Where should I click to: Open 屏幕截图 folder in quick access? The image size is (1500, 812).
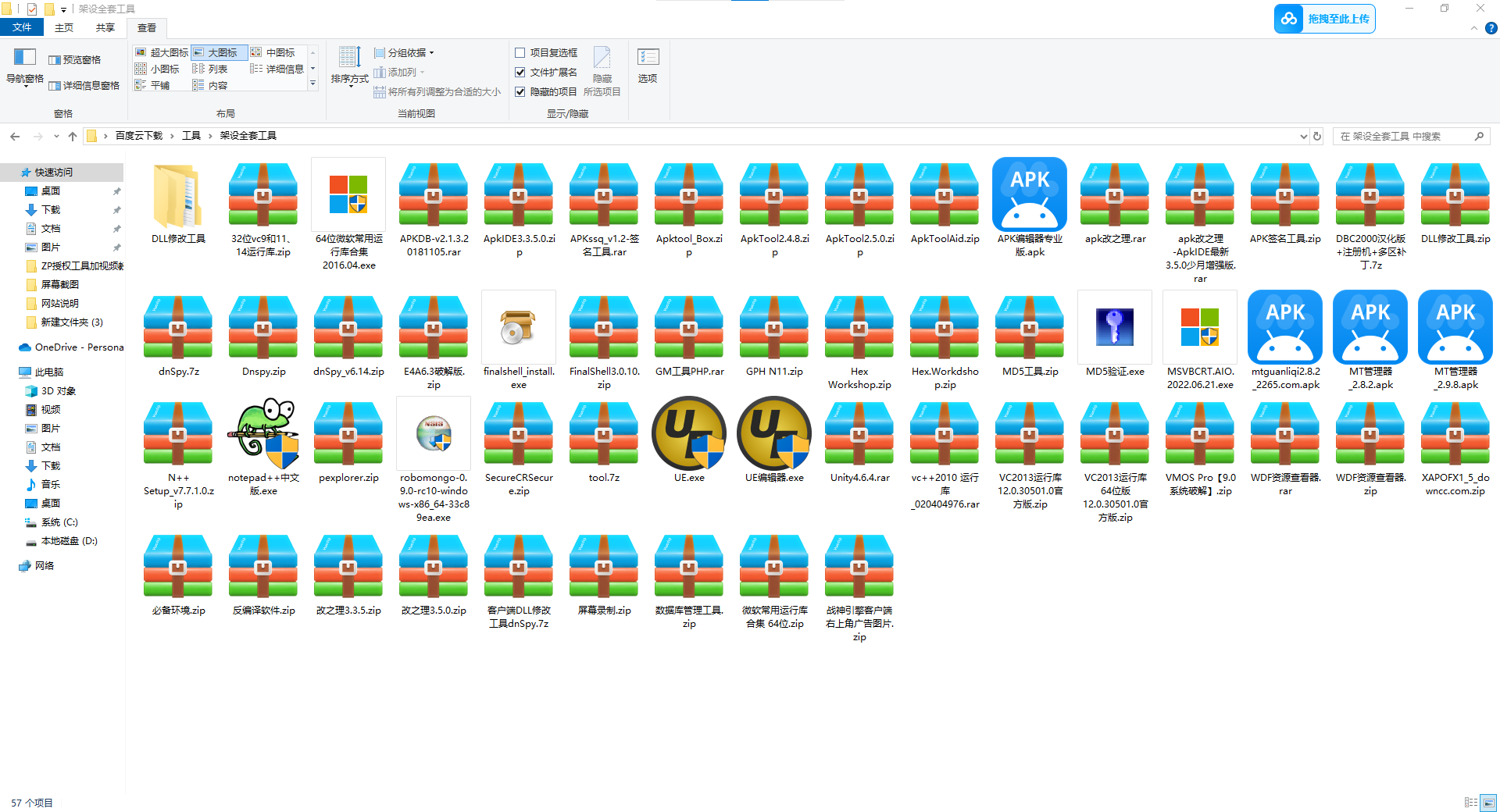59,284
